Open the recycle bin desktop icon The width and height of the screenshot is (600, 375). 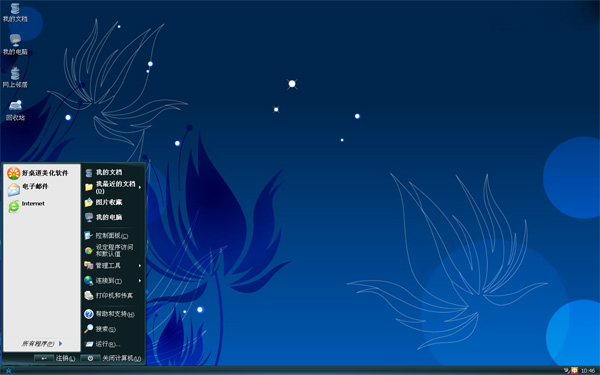coord(15,111)
